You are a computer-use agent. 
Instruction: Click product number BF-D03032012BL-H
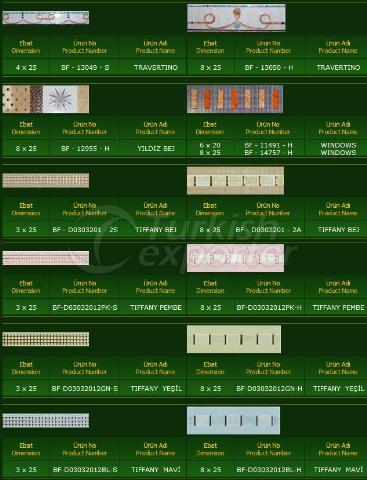269,469
